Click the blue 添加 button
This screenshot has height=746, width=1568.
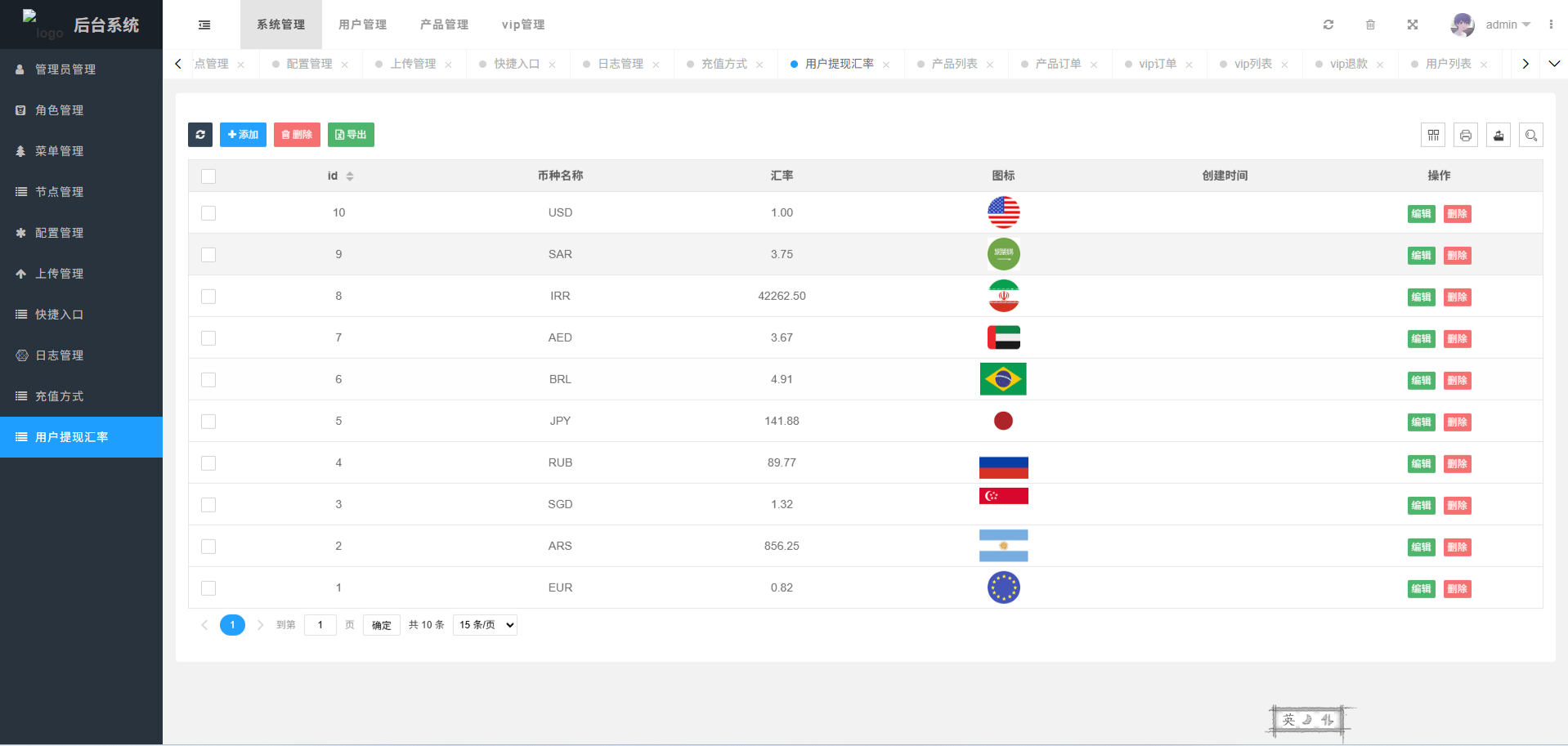click(243, 135)
